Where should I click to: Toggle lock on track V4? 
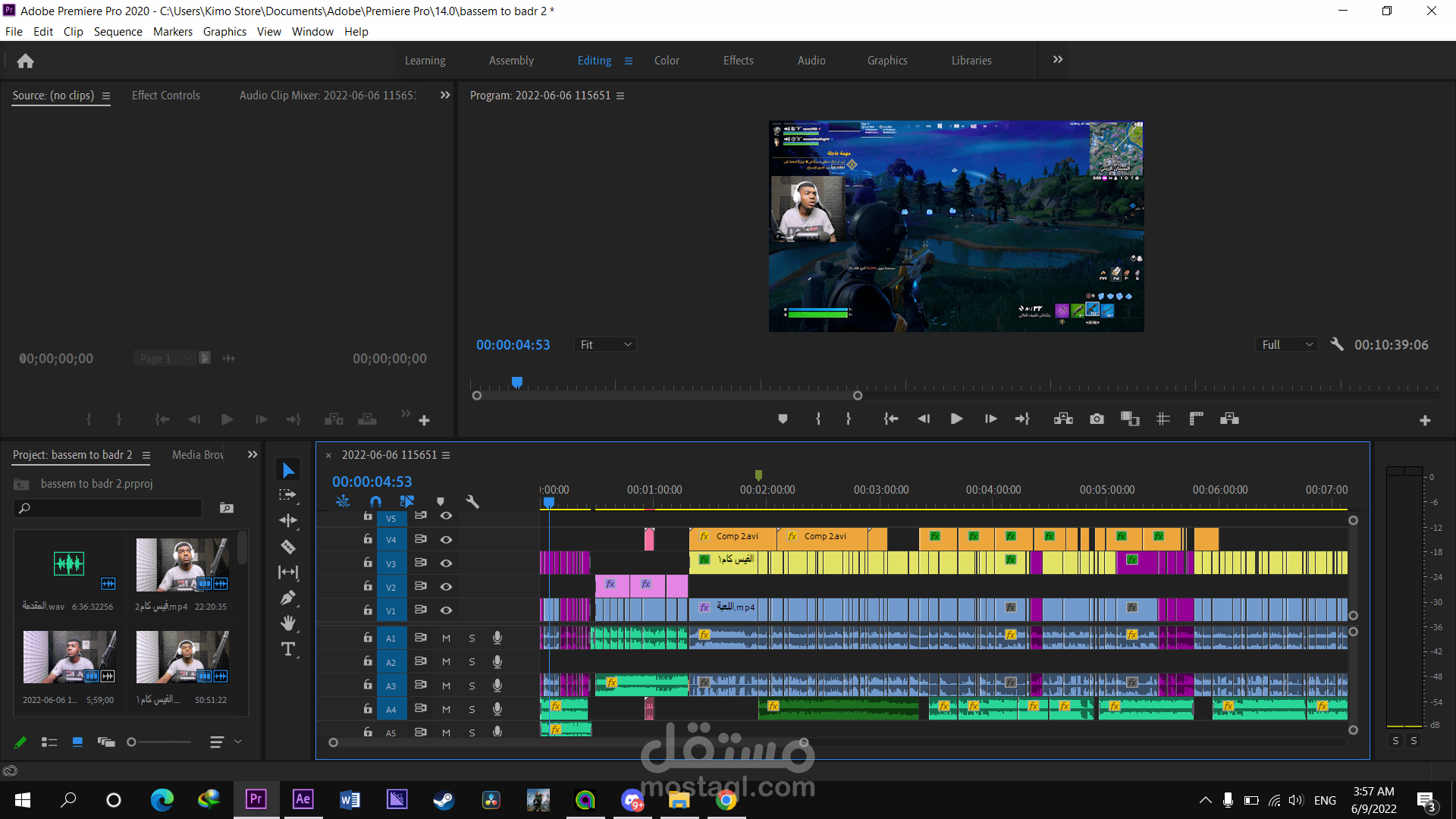tap(368, 539)
